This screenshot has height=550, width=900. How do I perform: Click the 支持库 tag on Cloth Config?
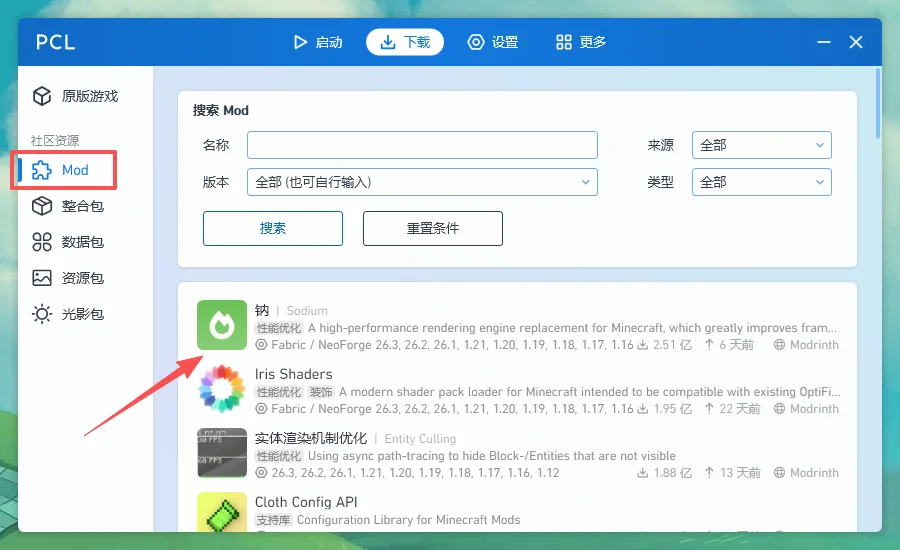(x=273, y=520)
